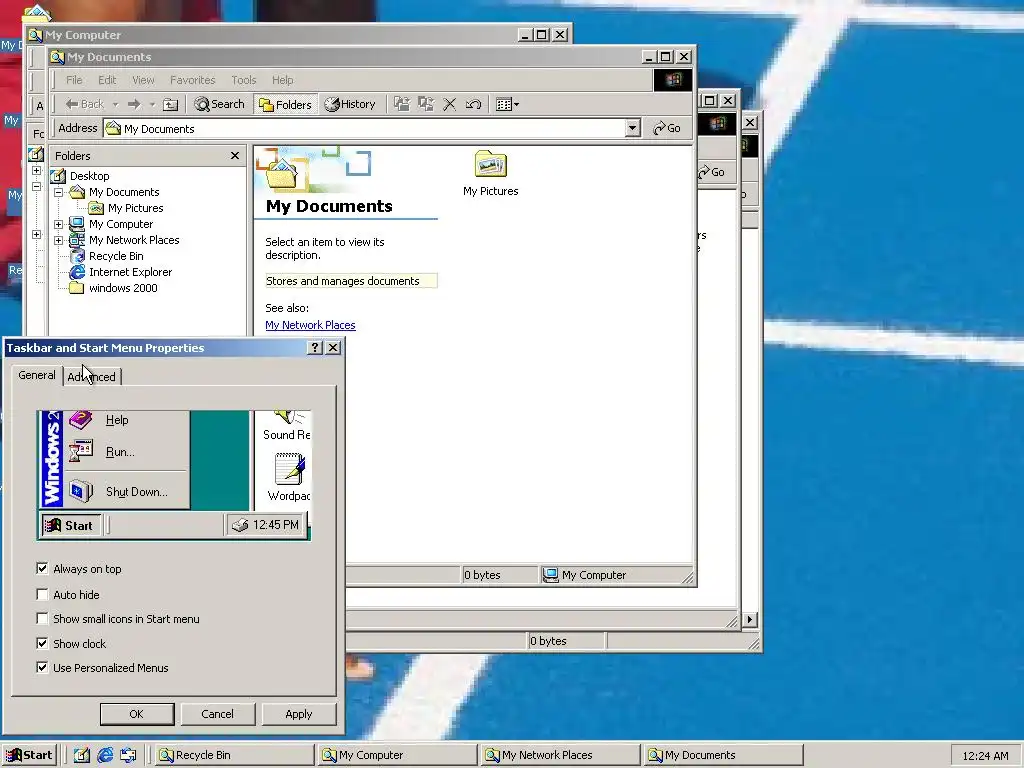The width and height of the screenshot is (1024, 768).
Task: Switch to My Computer taskbar button
Action: click(396, 755)
